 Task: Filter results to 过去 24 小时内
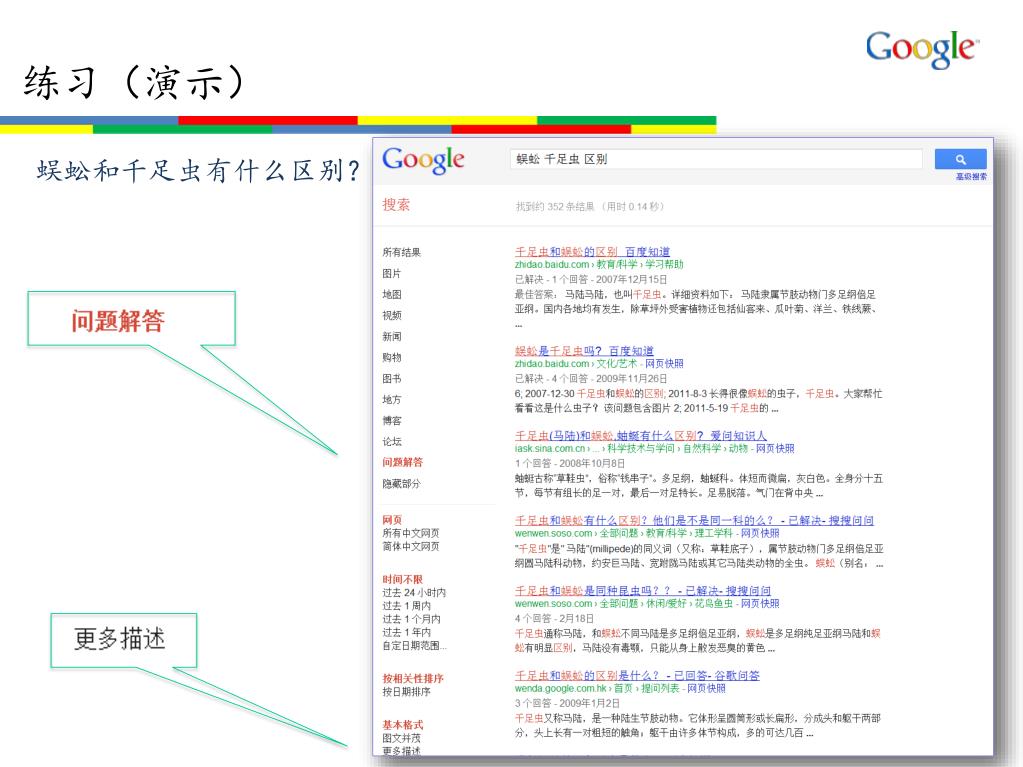coord(414,593)
